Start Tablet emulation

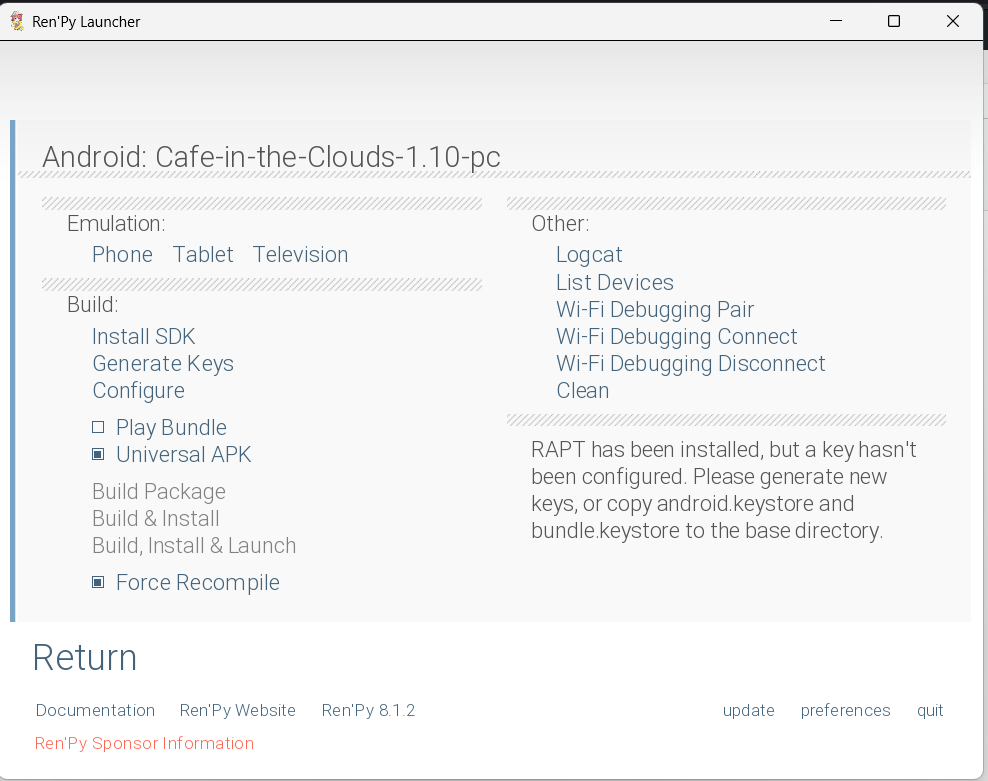click(203, 255)
